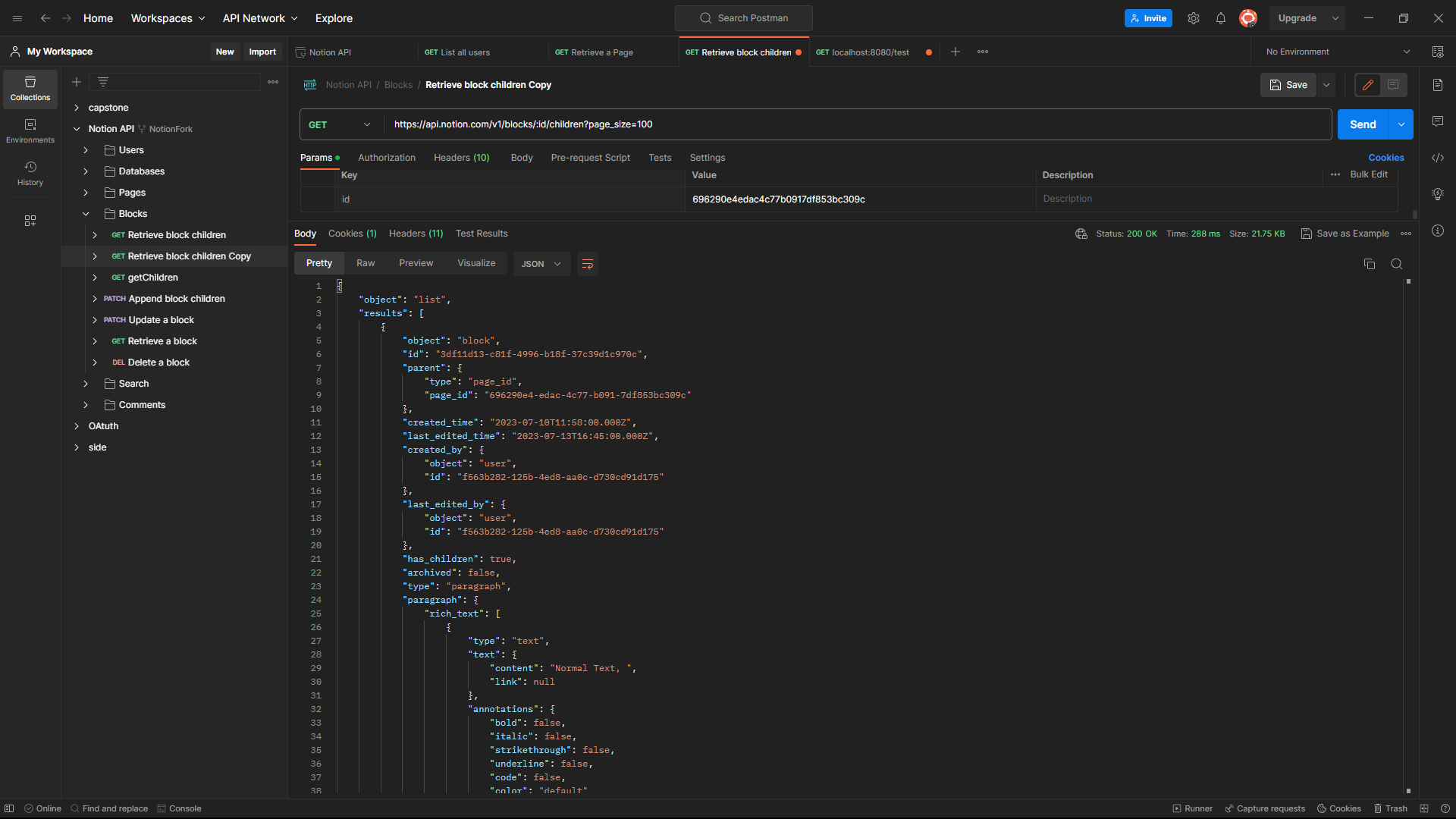The width and height of the screenshot is (1456, 819).
Task: Collapse the Blocks folder in the tree
Action: click(x=86, y=214)
